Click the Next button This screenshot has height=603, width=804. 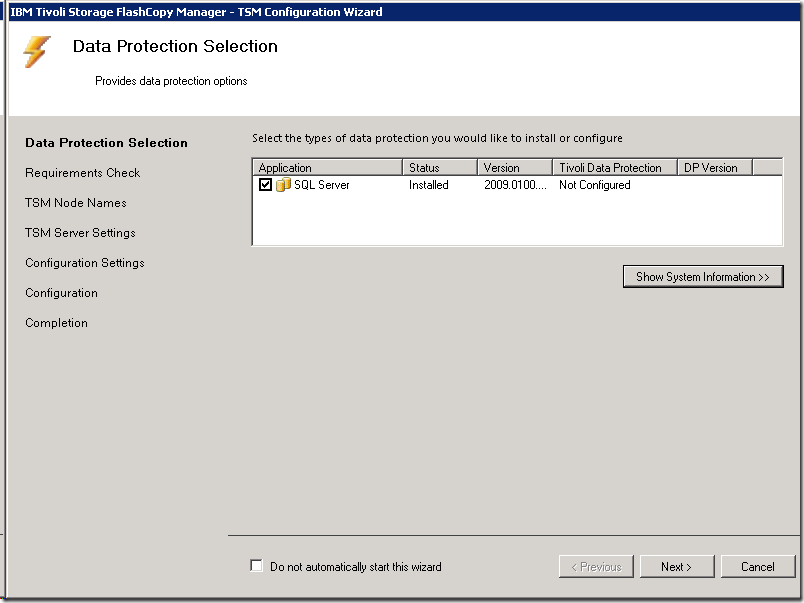point(676,567)
